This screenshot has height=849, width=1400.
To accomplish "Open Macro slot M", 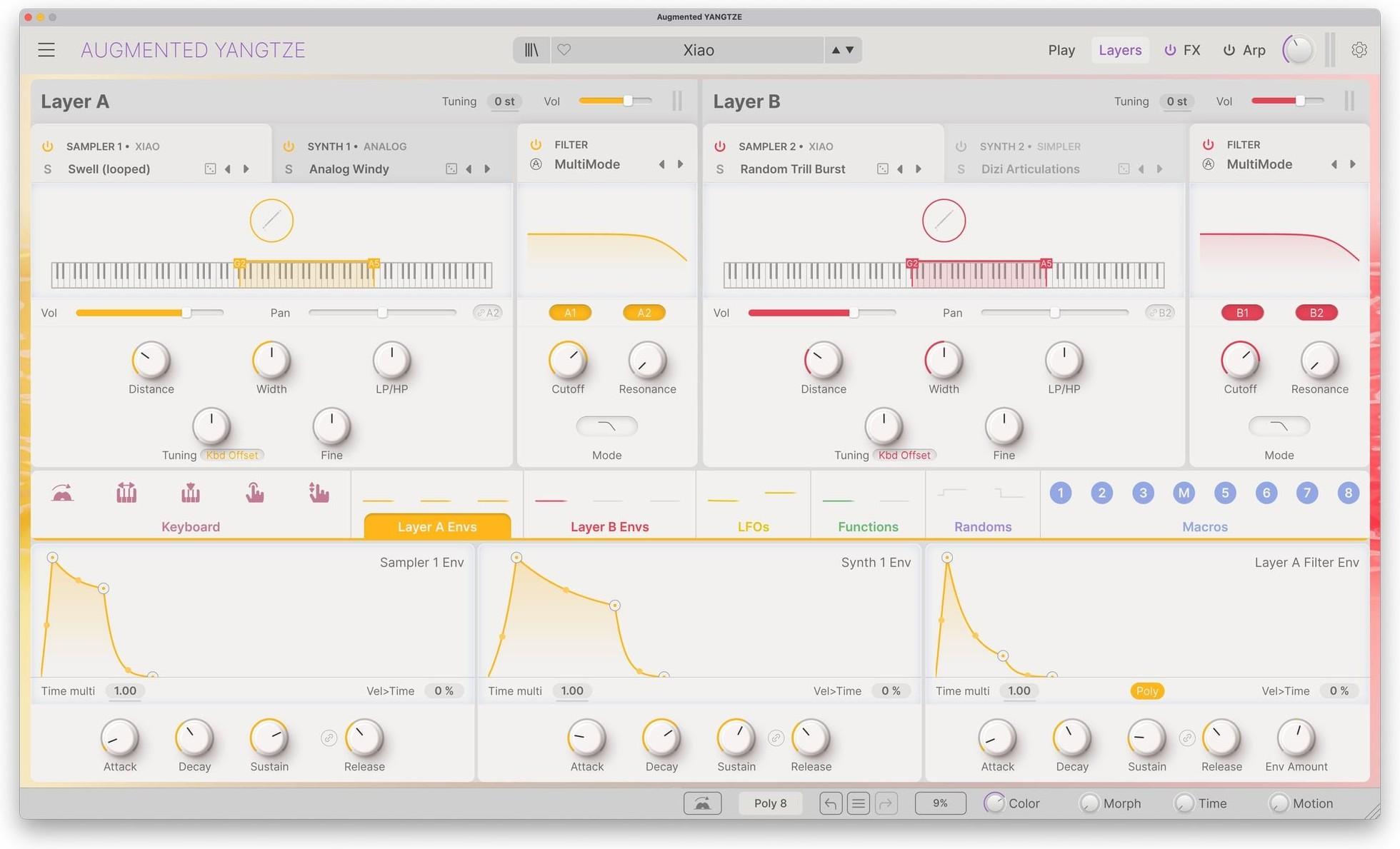I will click(x=1184, y=493).
